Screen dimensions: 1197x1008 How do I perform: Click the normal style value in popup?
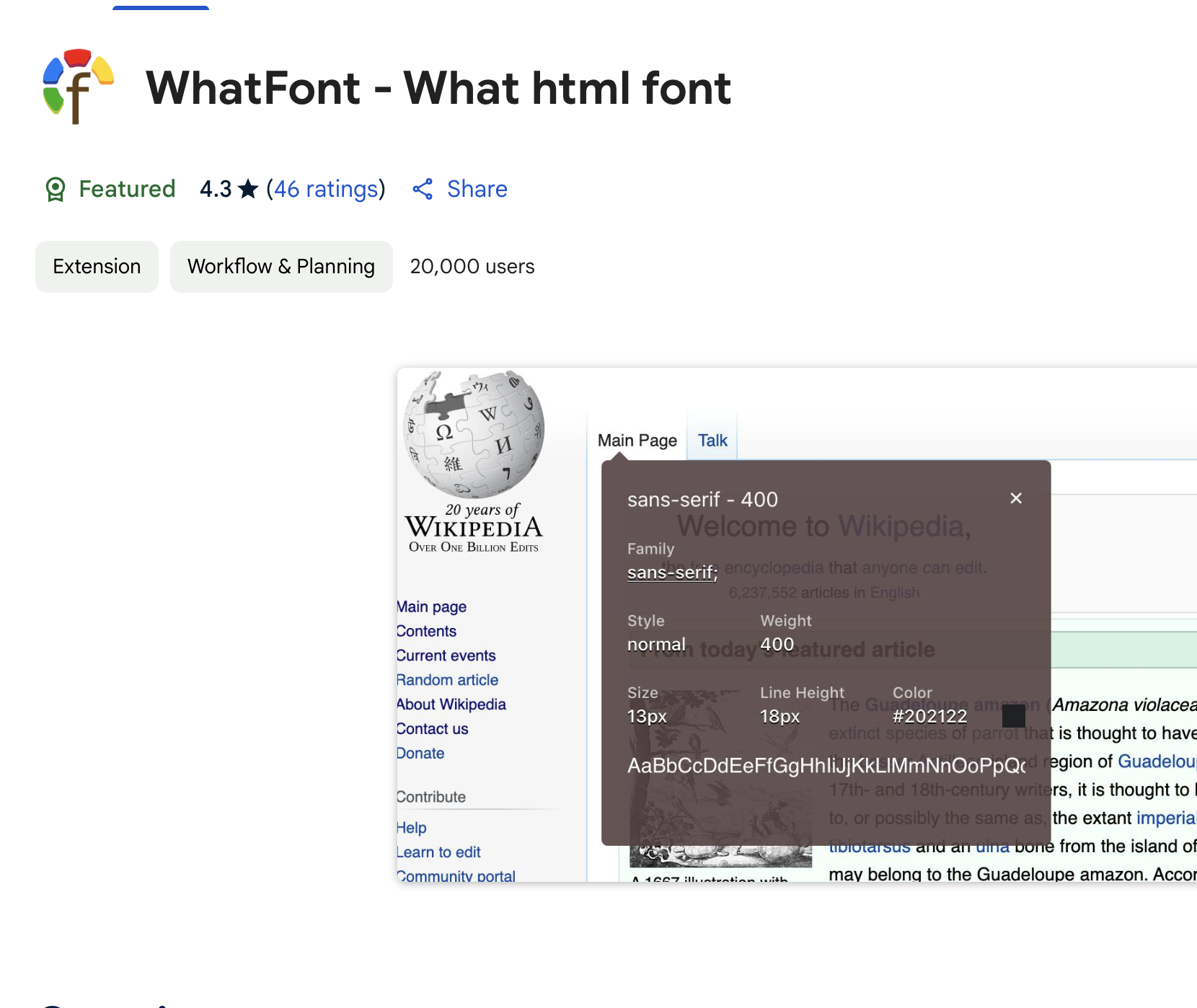(x=656, y=645)
